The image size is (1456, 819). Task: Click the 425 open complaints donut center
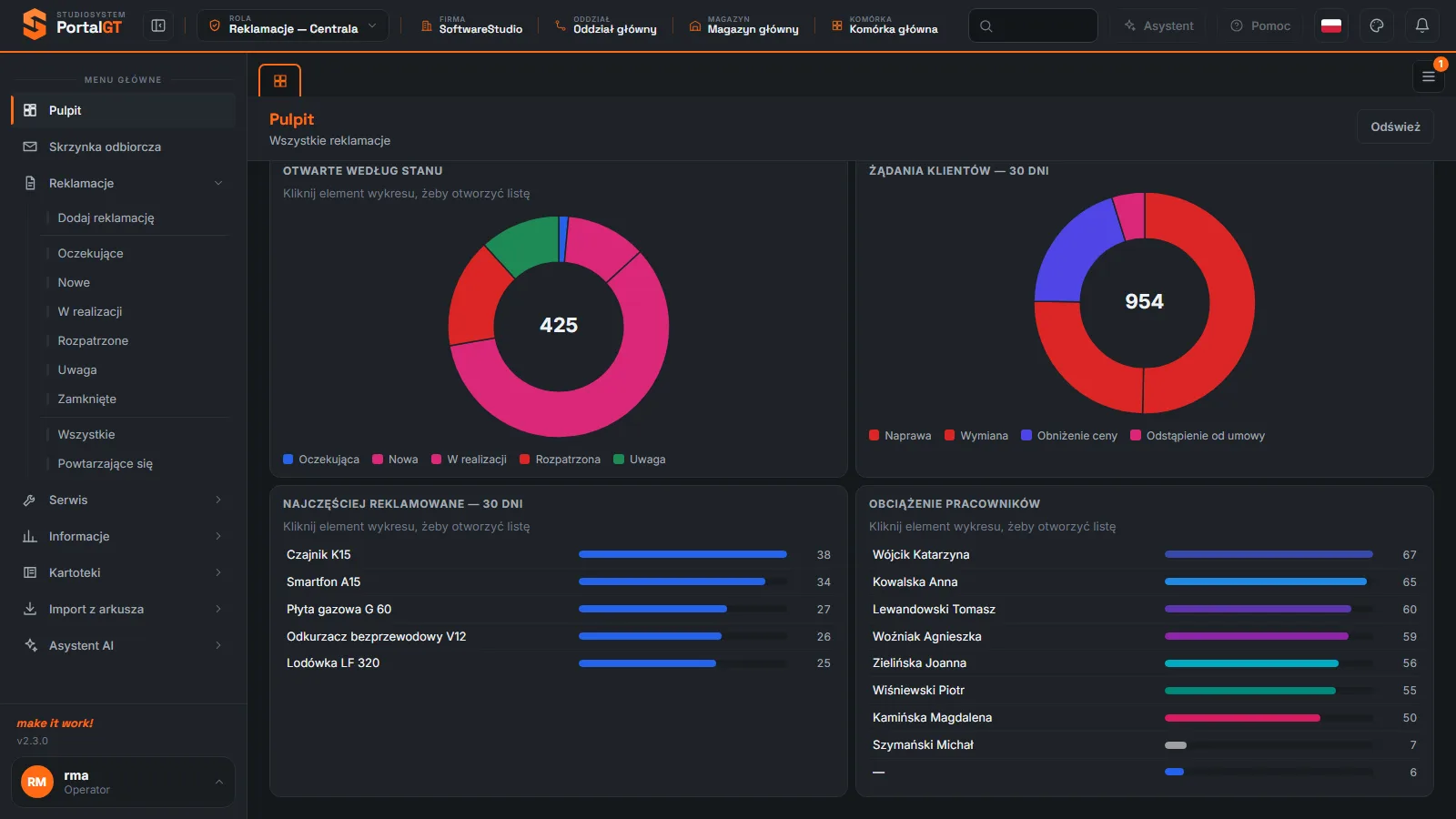click(x=559, y=325)
